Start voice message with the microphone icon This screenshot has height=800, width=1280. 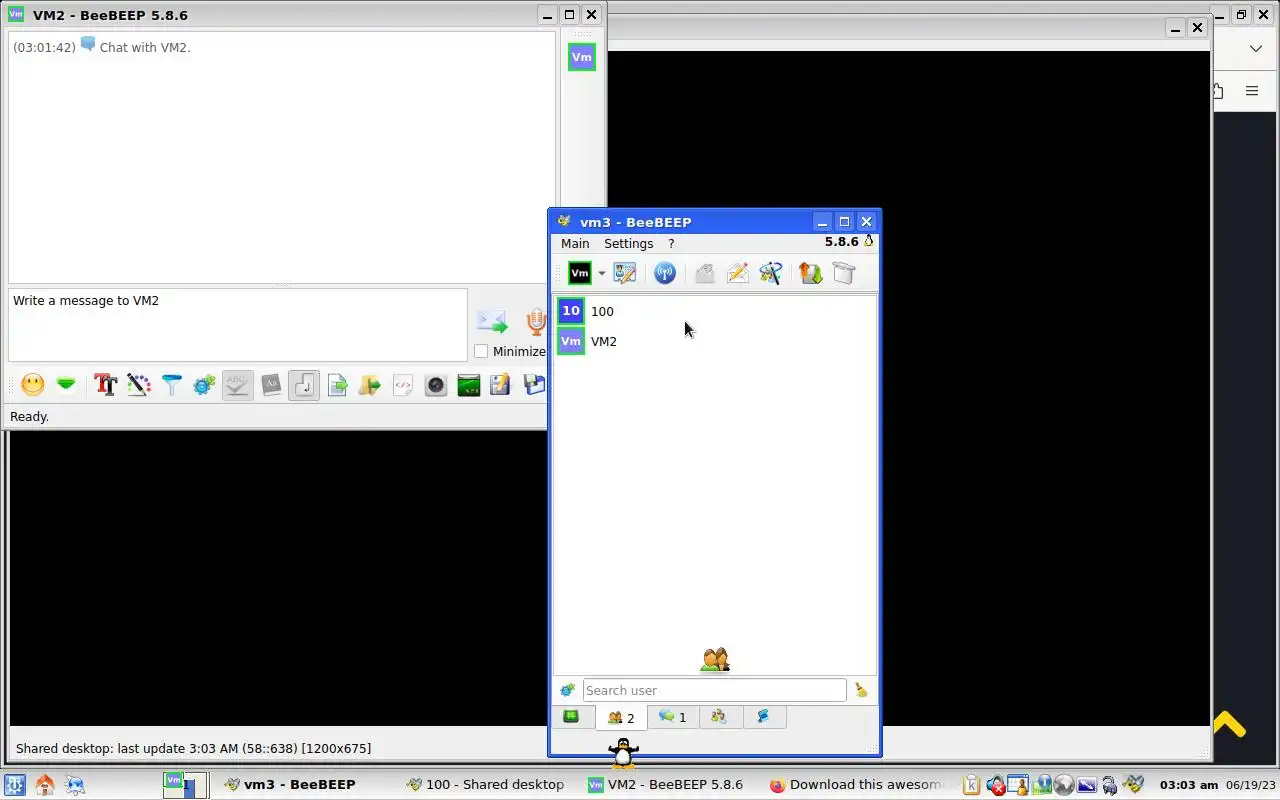536,321
